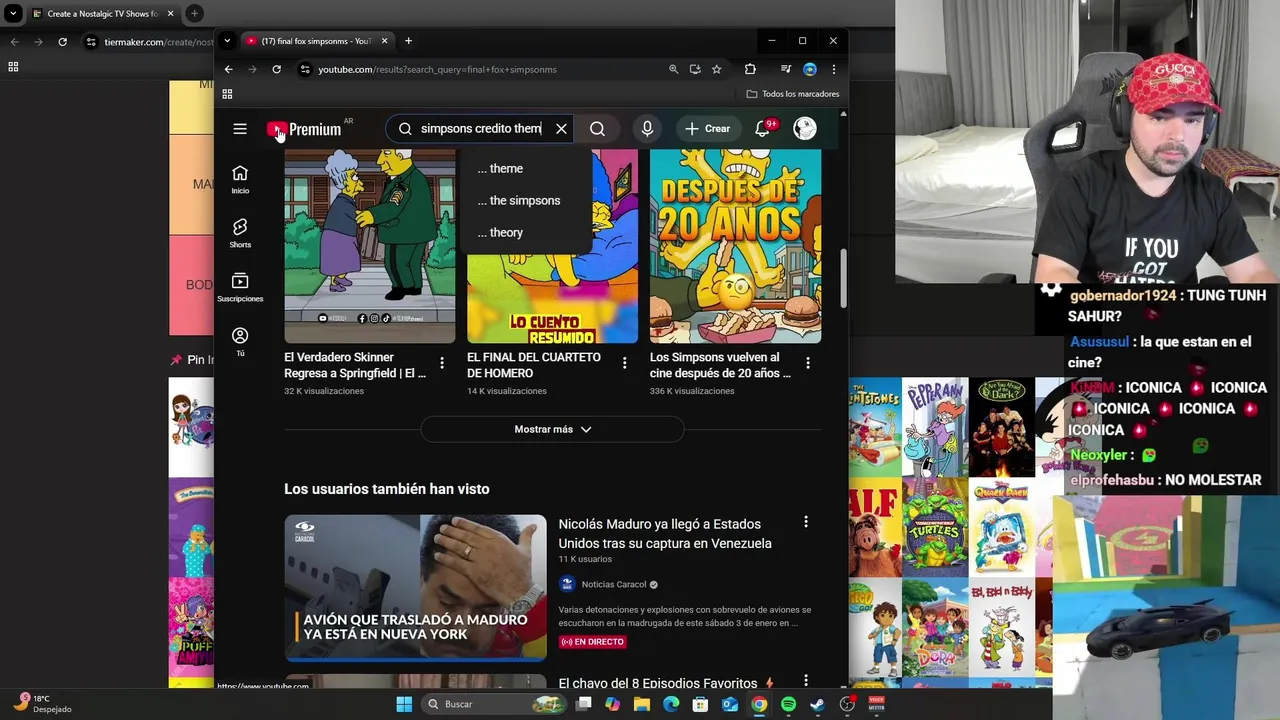Open Los Simpsons vuelven al cine thumbnail
The width and height of the screenshot is (1280, 720).
click(x=735, y=246)
